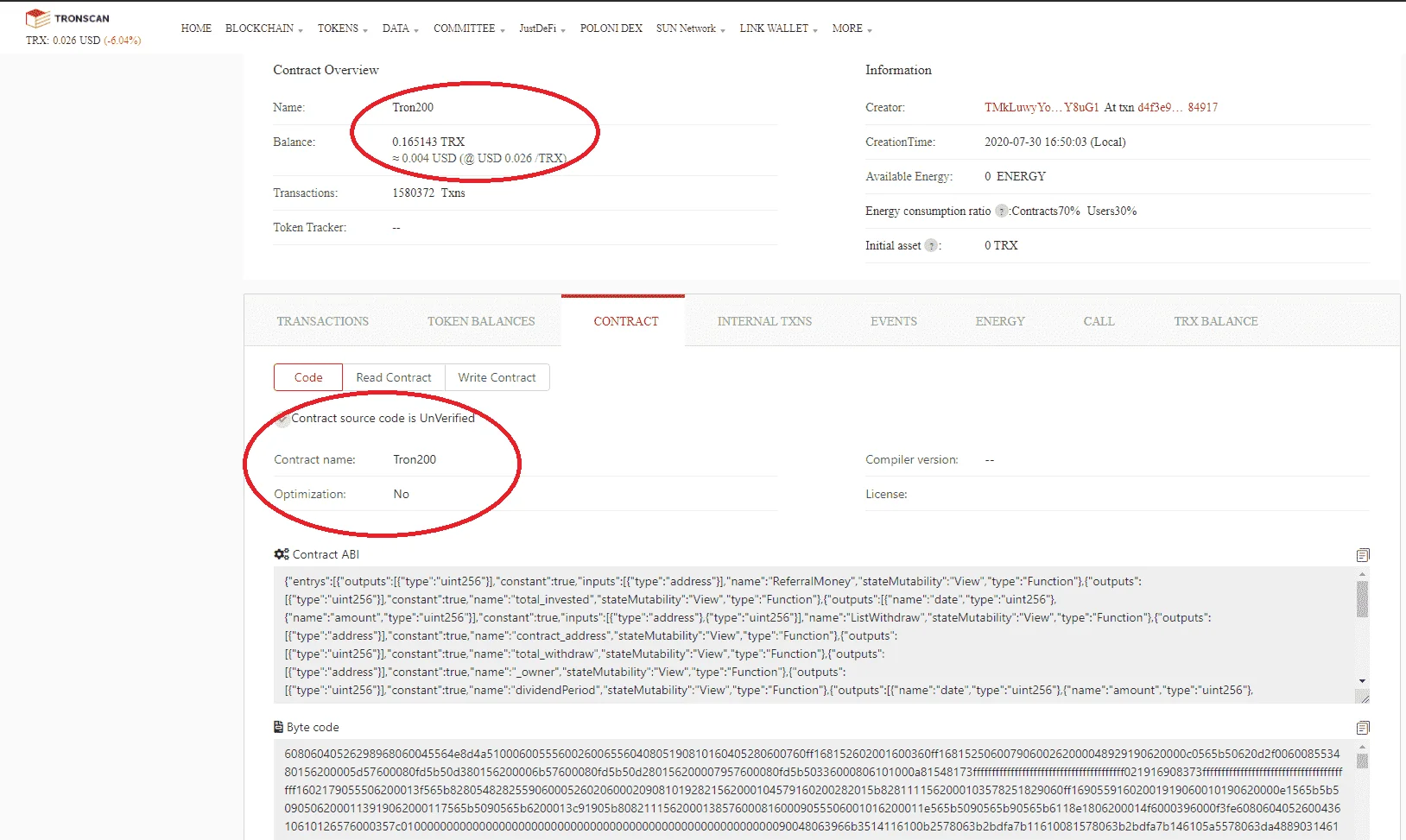
Task: Click the contract name Tron200 in Overview
Action: pos(413,107)
